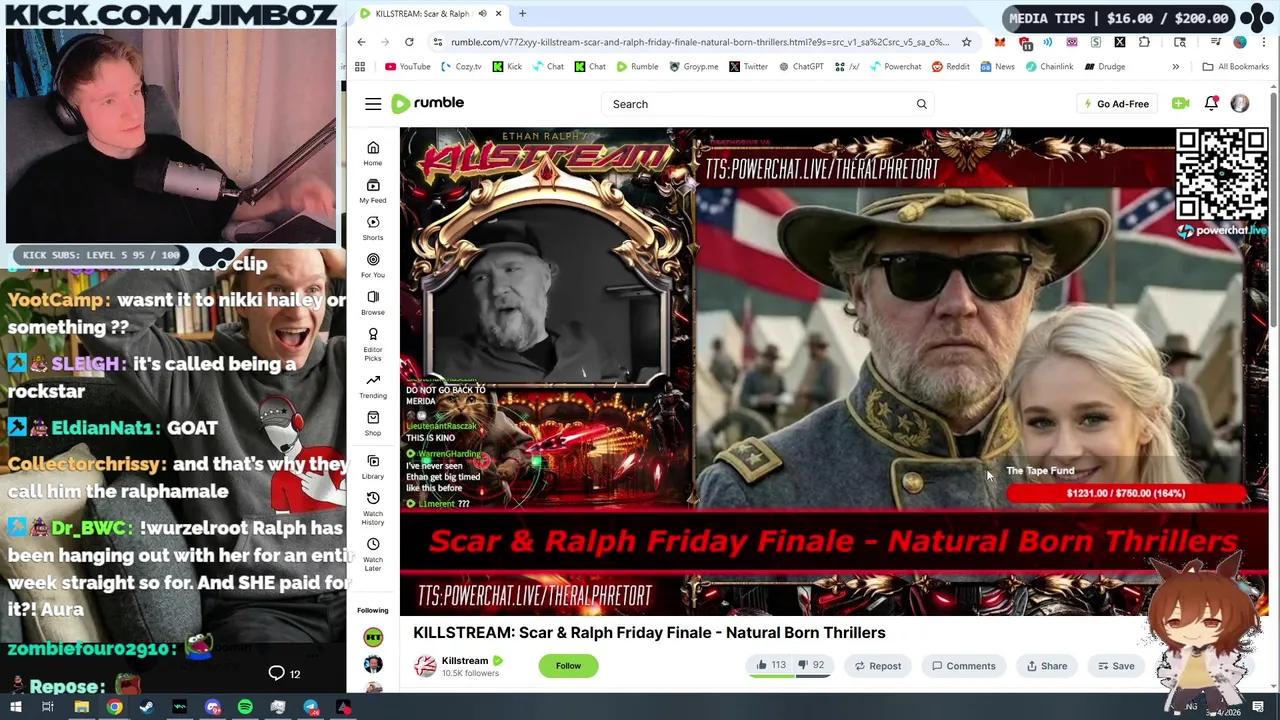Open Cozy.tv bookmark

tap(460, 67)
